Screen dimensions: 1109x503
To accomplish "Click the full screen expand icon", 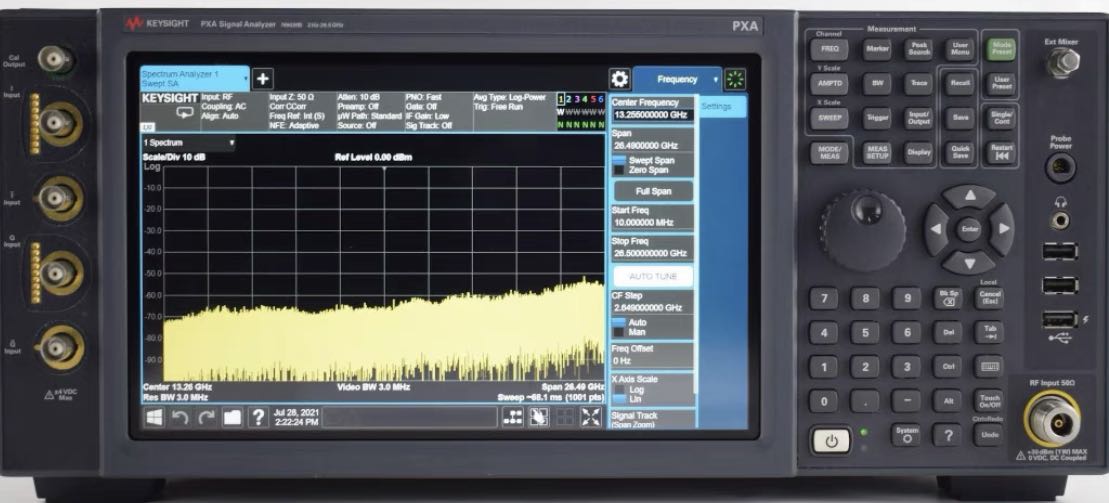I will (591, 418).
